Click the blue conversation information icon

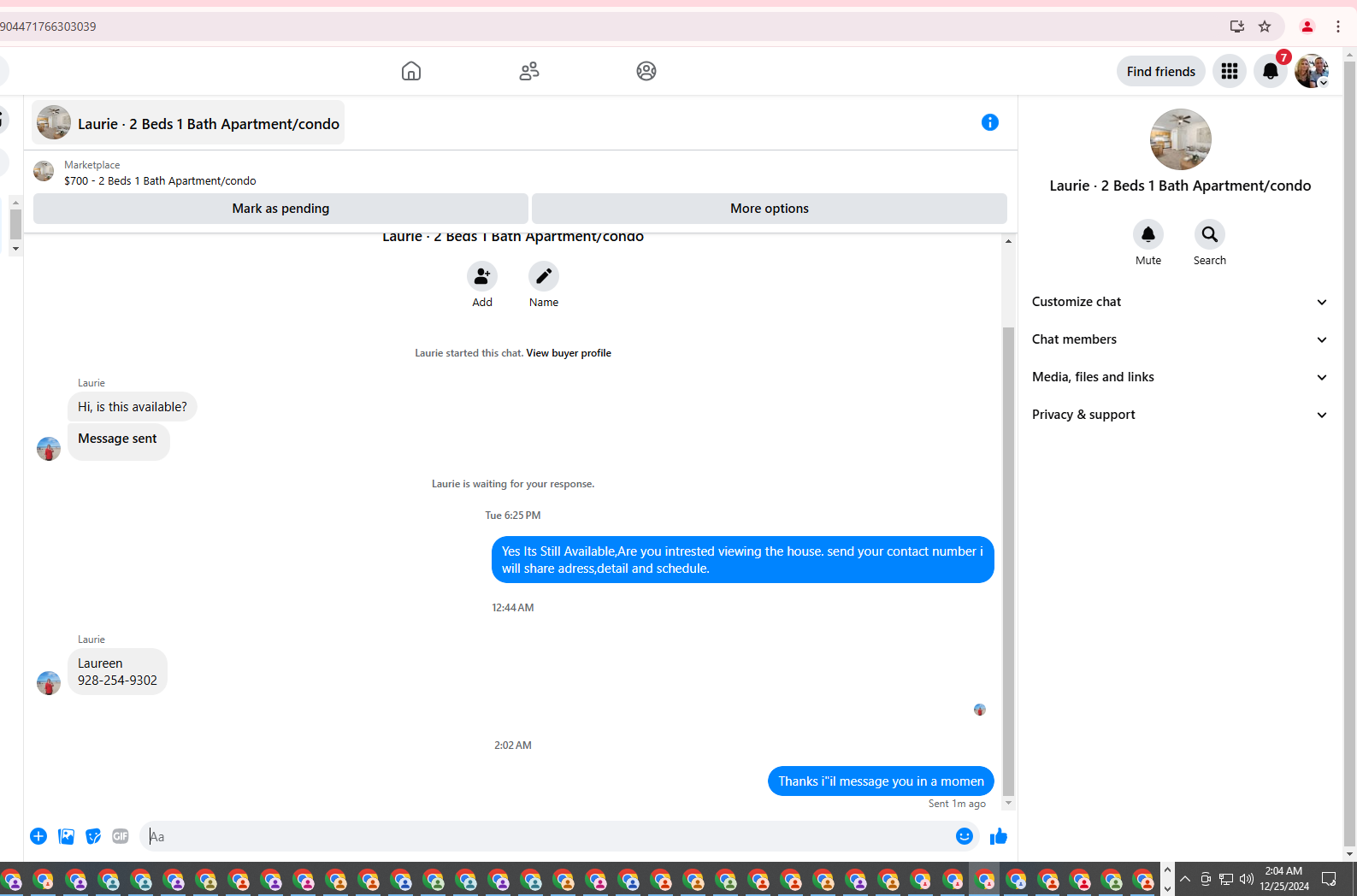pyautogui.click(x=990, y=122)
